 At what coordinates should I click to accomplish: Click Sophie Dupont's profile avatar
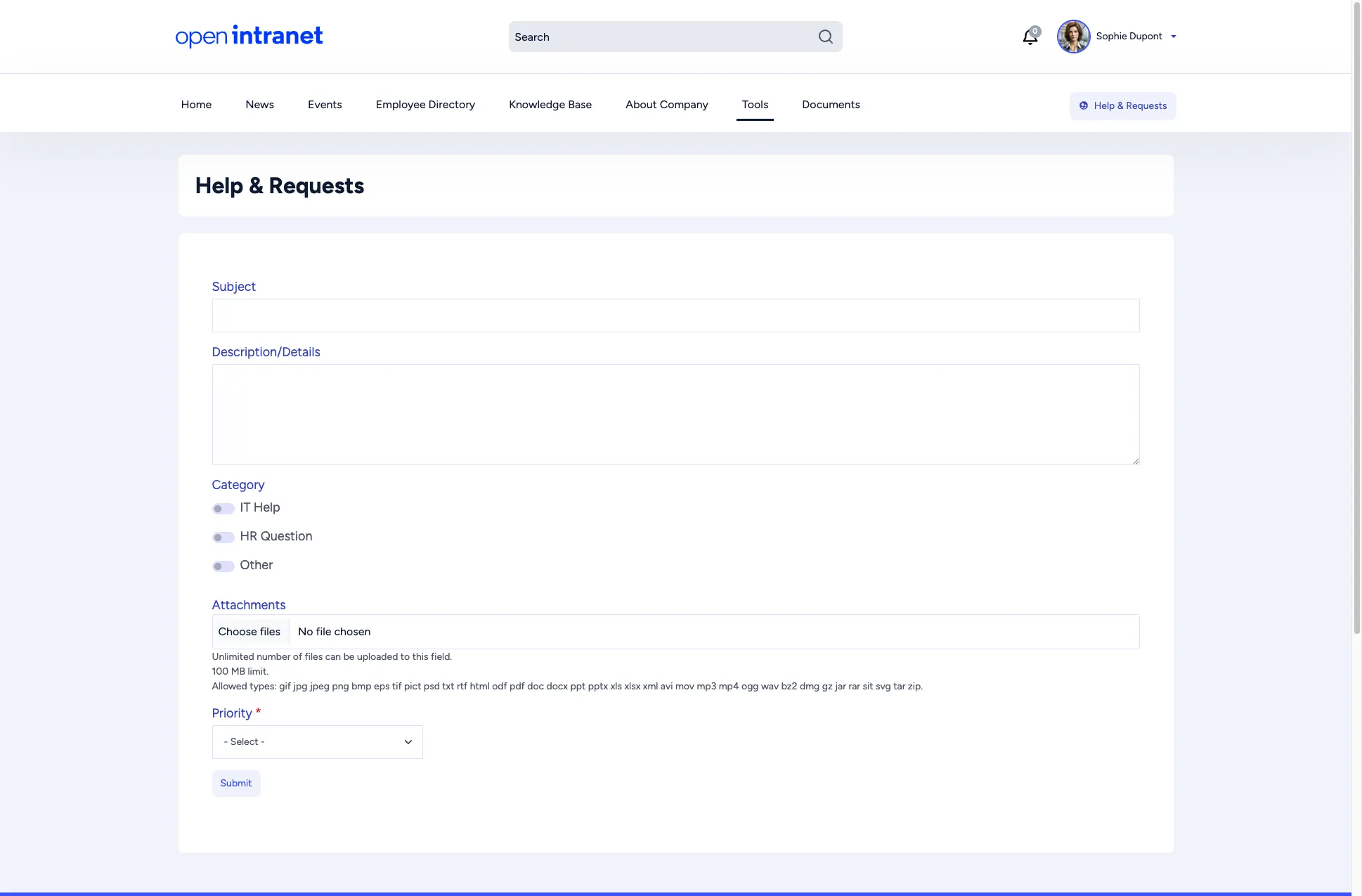click(x=1073, y=37)
